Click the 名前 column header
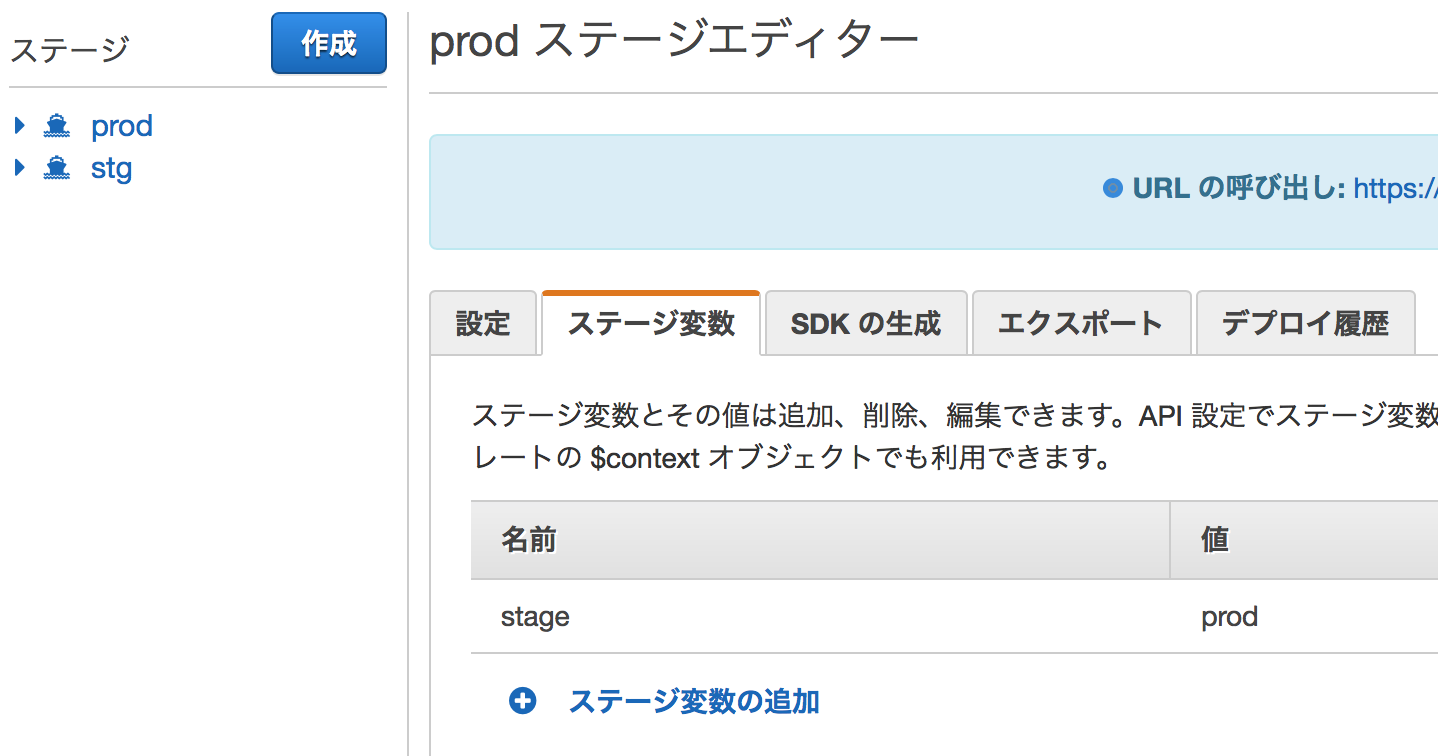This screenshot has width=1438, height=756. [x=528, y=540]
